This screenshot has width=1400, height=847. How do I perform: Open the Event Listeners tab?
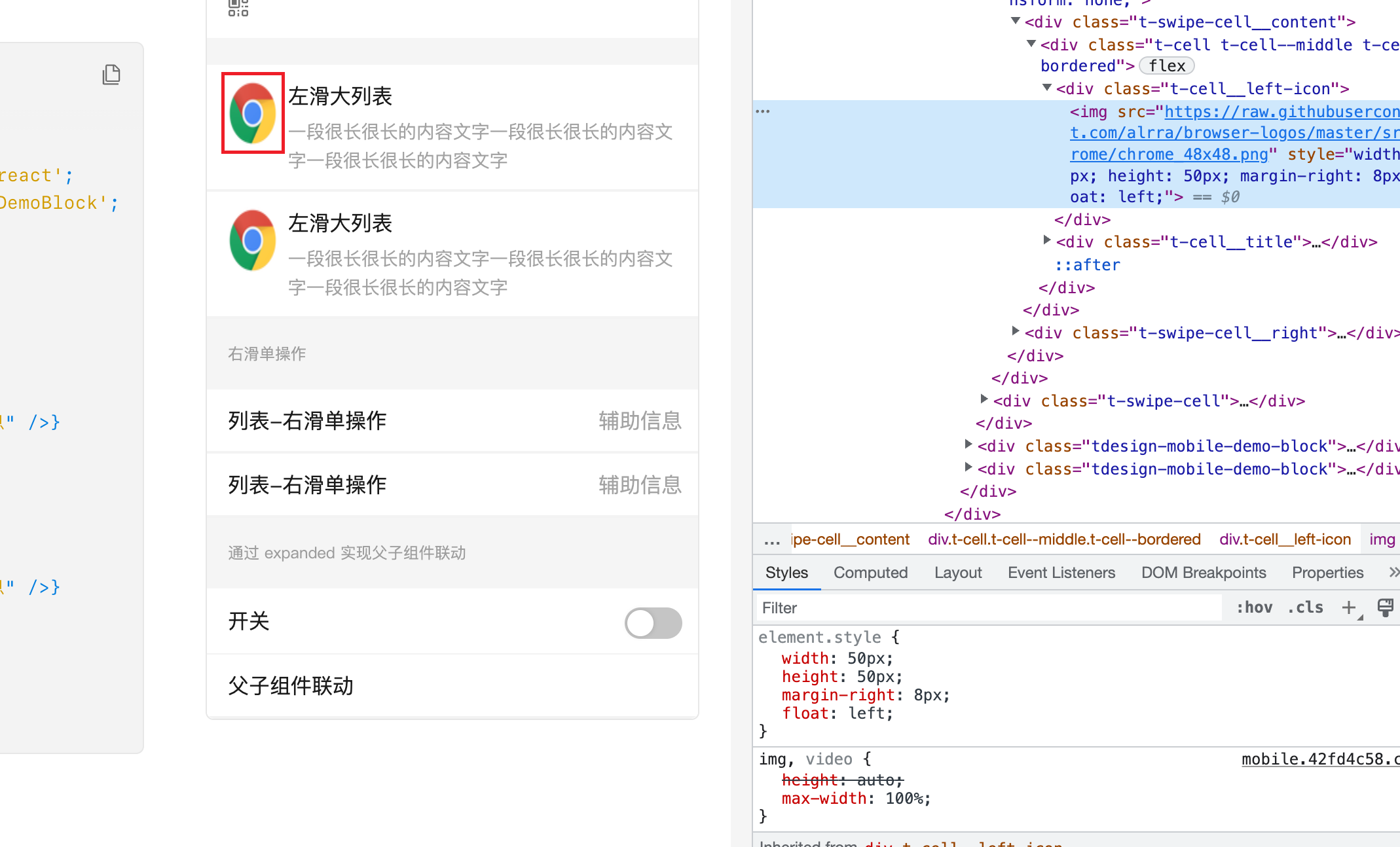pos(1061,573)
